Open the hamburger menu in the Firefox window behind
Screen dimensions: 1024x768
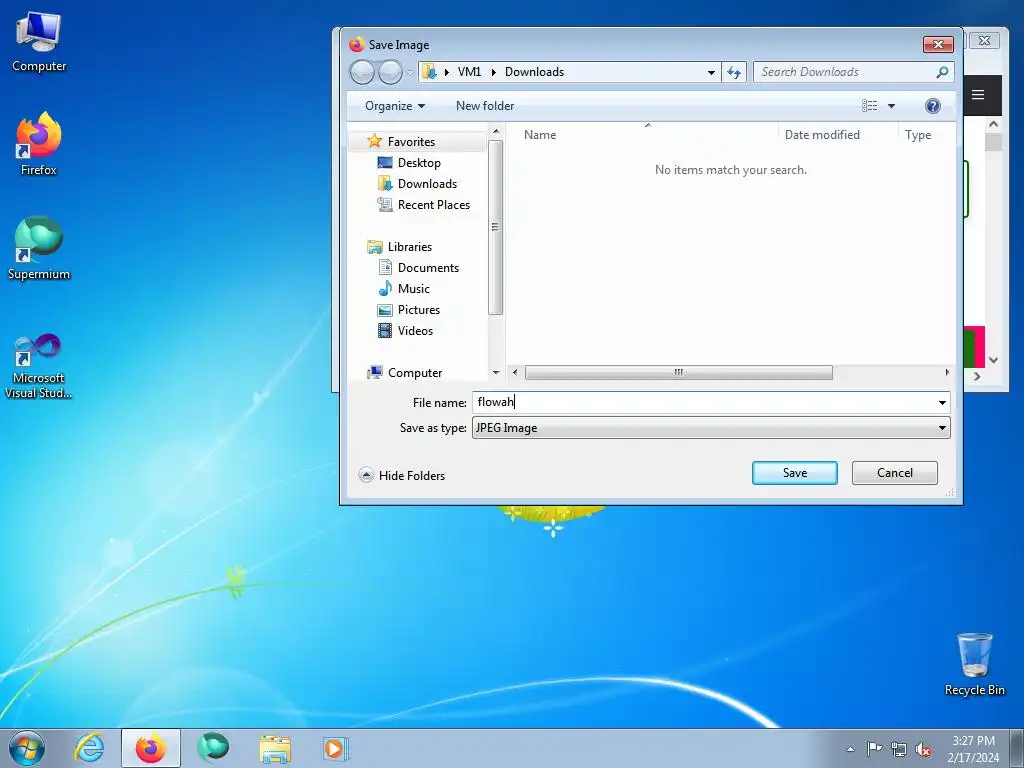pyautogui.click(x=978, y=95)
